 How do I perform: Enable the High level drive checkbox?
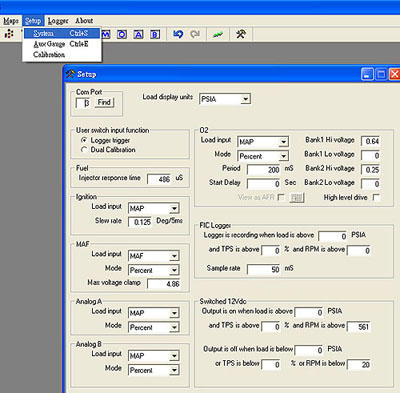376,197
